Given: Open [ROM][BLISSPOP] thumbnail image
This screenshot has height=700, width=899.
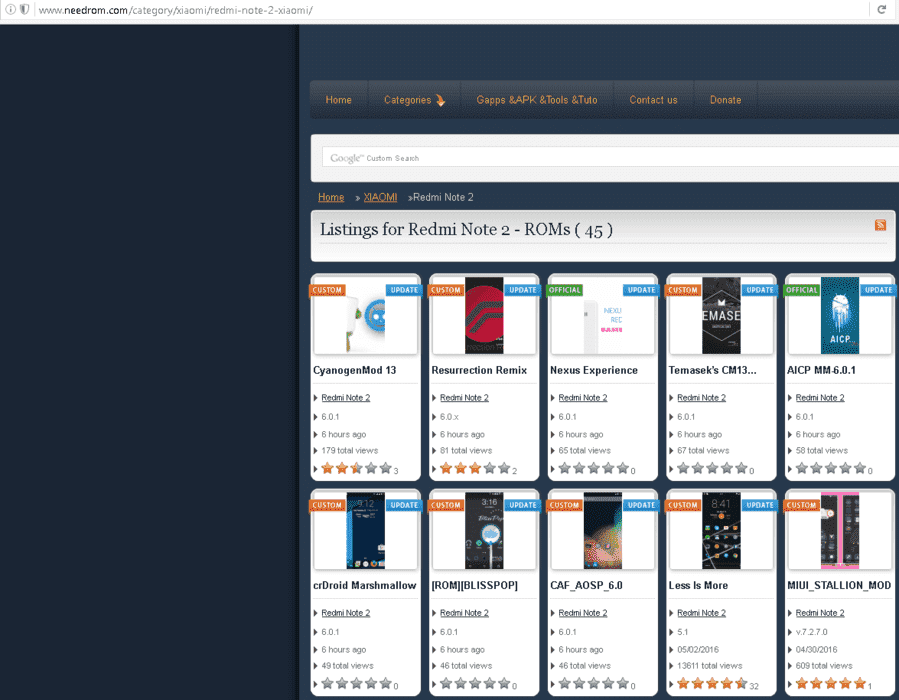Looking at the screenshot, I should coord(484,530).
